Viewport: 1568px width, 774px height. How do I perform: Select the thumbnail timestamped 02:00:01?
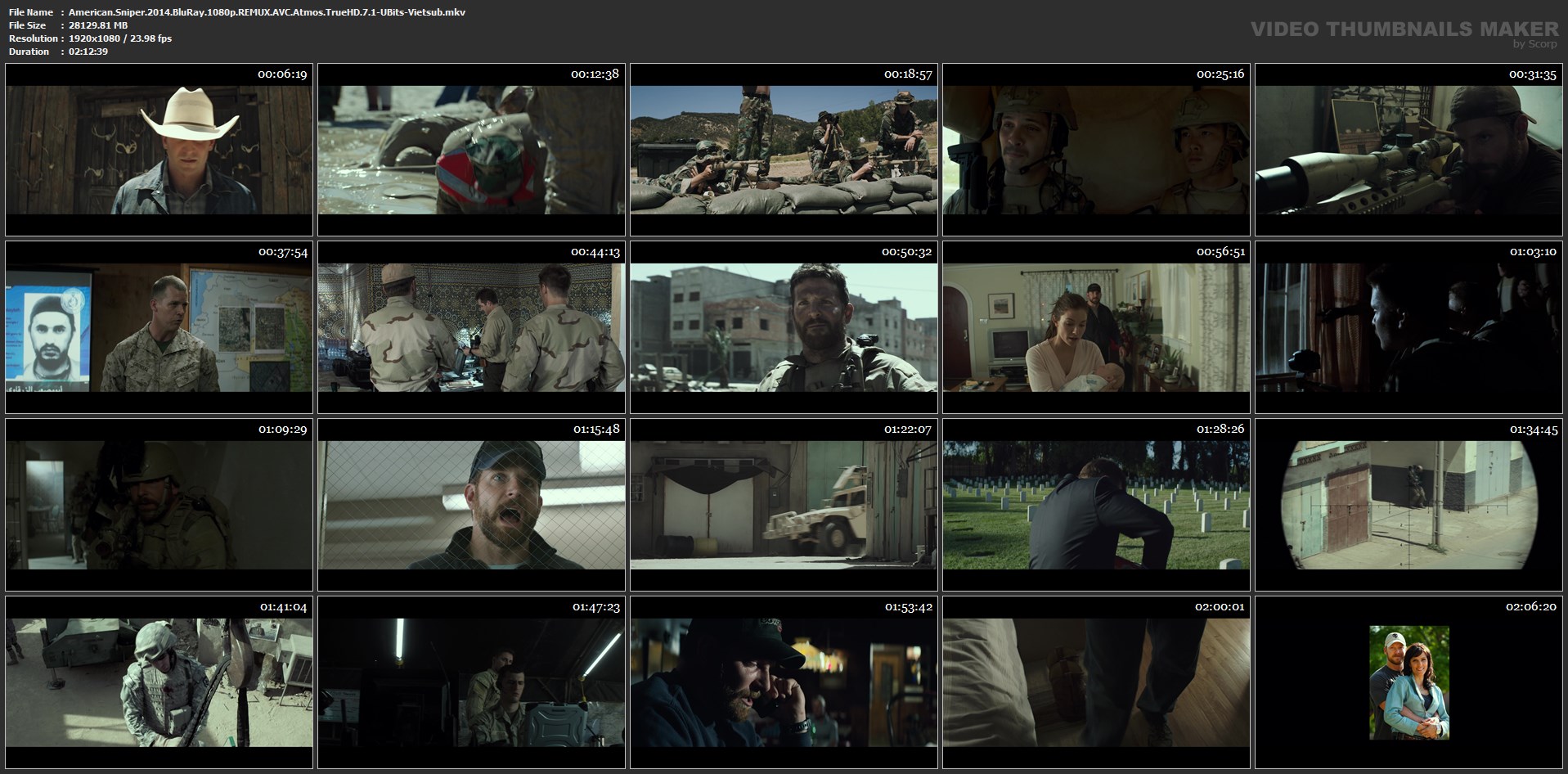[1096, 682]
